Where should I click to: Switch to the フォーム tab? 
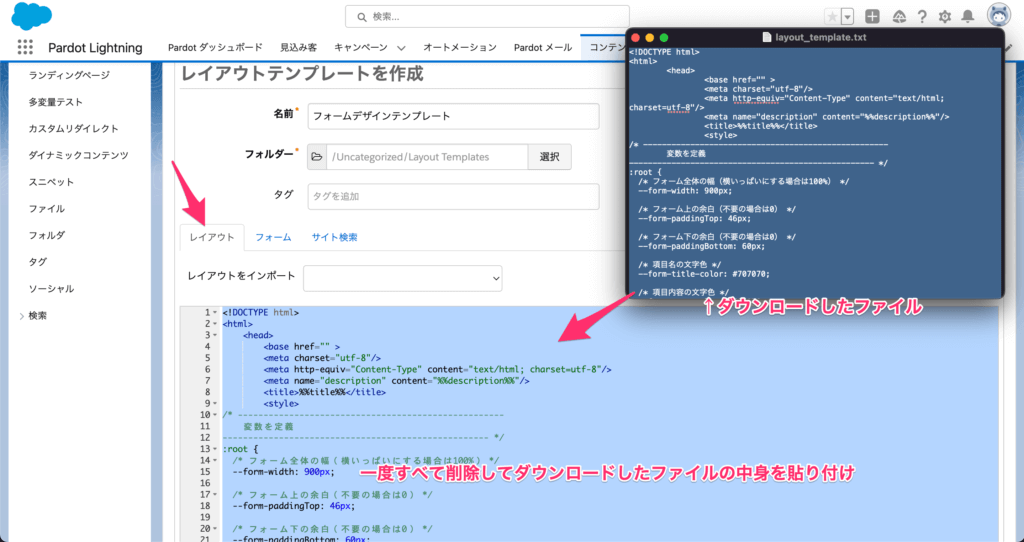[x=273, y=237]
